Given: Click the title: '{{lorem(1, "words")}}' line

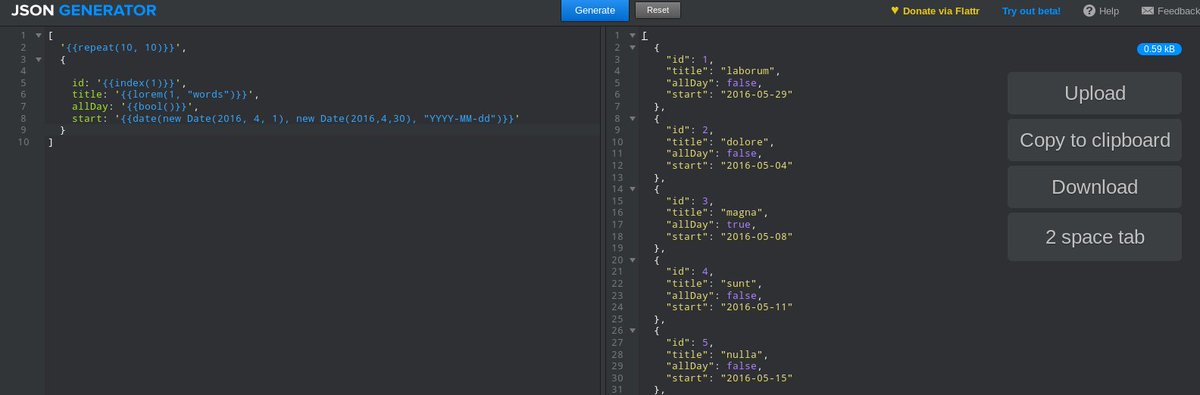Looking at the screenshot, I should [165, 95].
